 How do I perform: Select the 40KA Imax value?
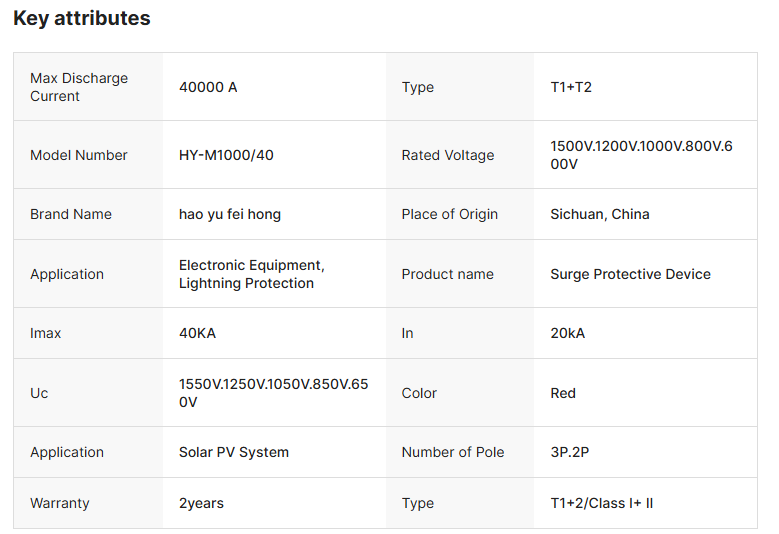click(x=197, y=333)
